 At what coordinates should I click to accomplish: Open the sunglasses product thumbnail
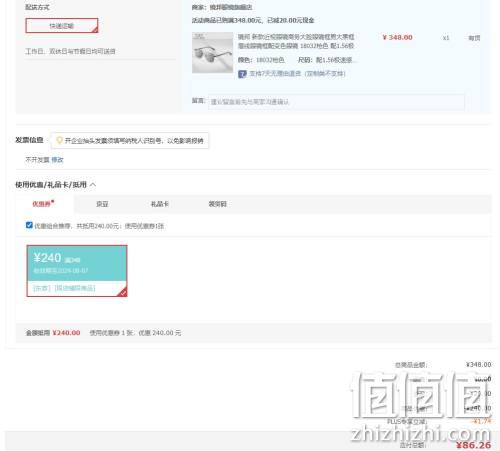coord(212,52)
